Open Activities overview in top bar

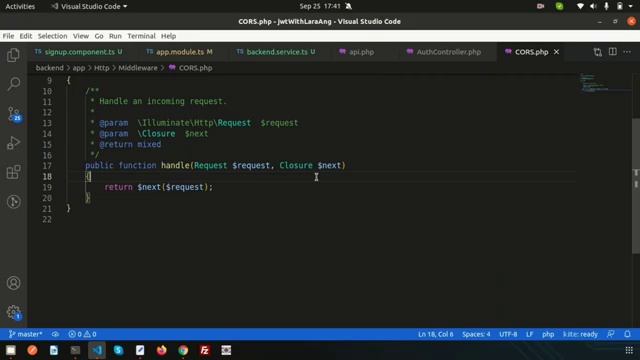click(20, 6)
